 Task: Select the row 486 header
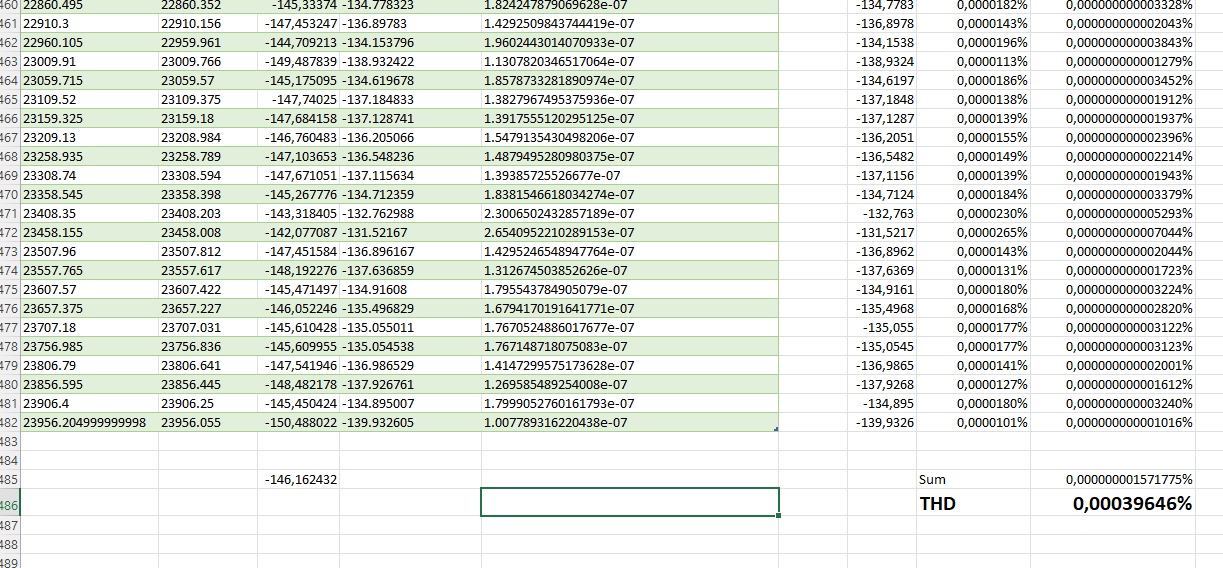tap(9, 503)
